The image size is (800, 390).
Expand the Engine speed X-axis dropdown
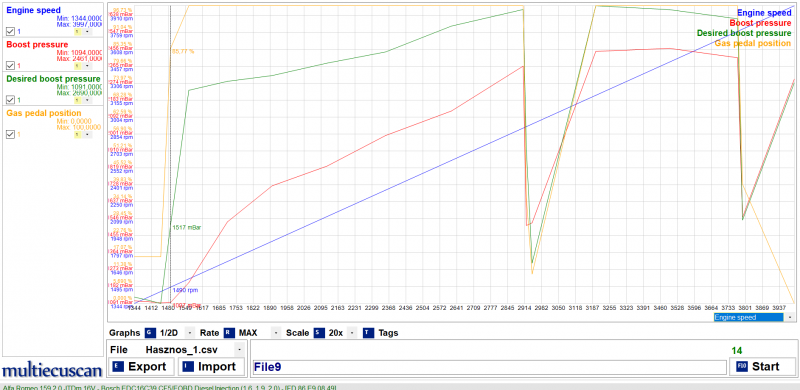(x=790, y=318)
